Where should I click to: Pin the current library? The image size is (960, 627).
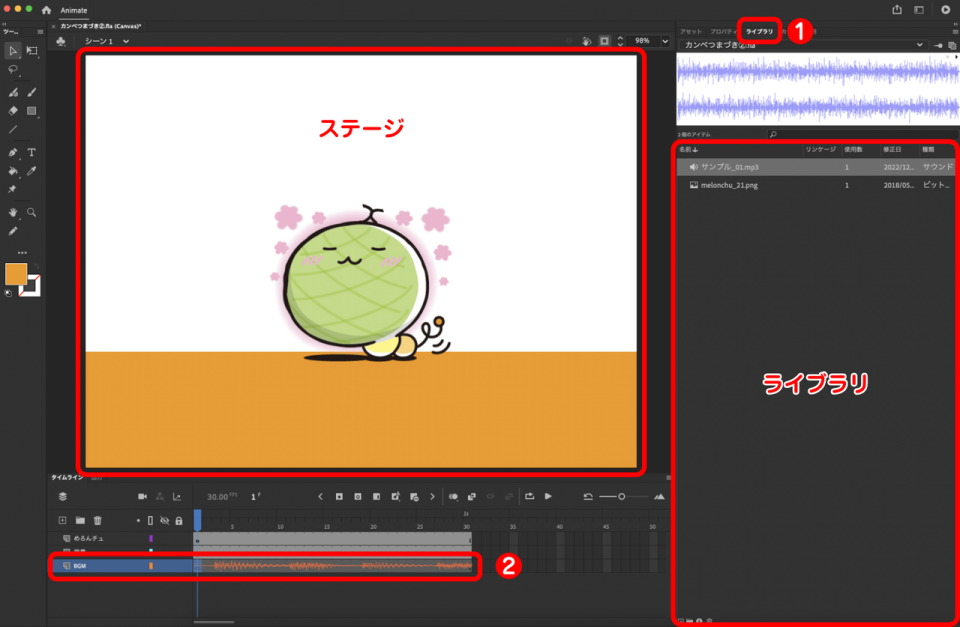point(938,45)
